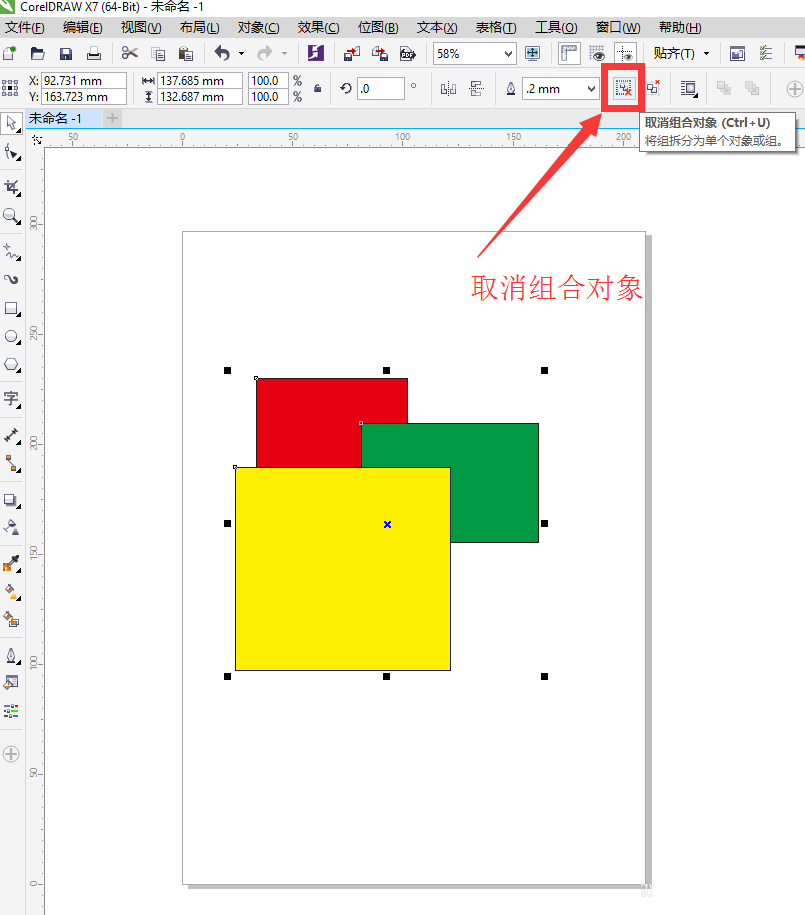
Task: Select the yellow rectangle on canvas
Action: pyautogui.click(x=343, y=569)
